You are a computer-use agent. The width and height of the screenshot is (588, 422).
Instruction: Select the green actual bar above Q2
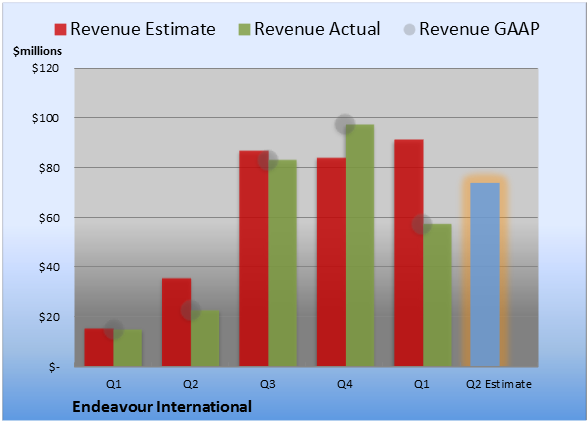tap(205, 338)
